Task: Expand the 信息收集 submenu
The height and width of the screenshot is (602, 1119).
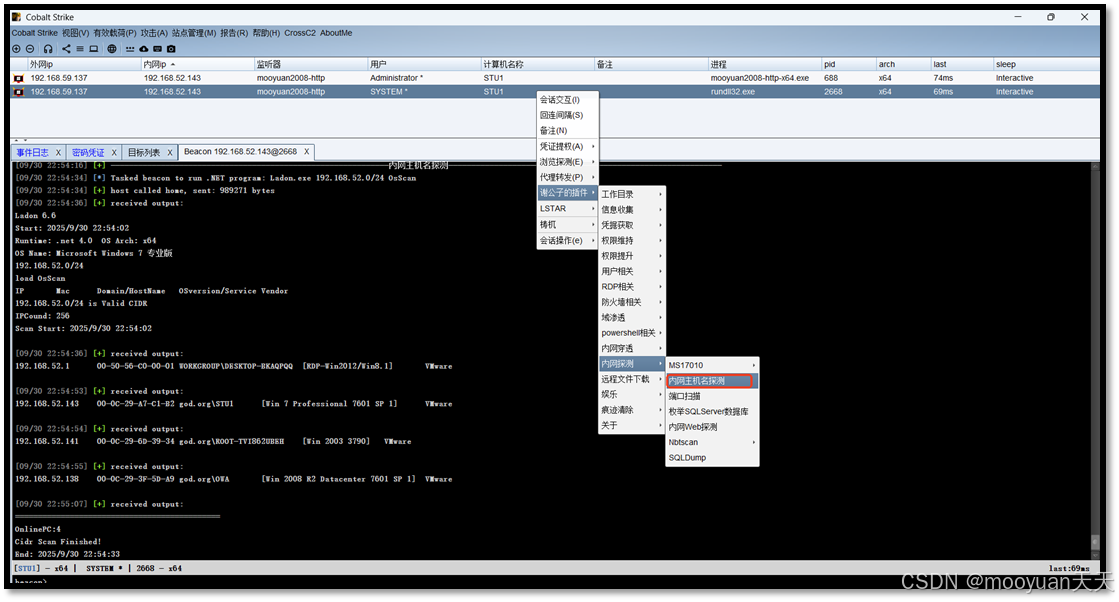Action: pos(632,210)
